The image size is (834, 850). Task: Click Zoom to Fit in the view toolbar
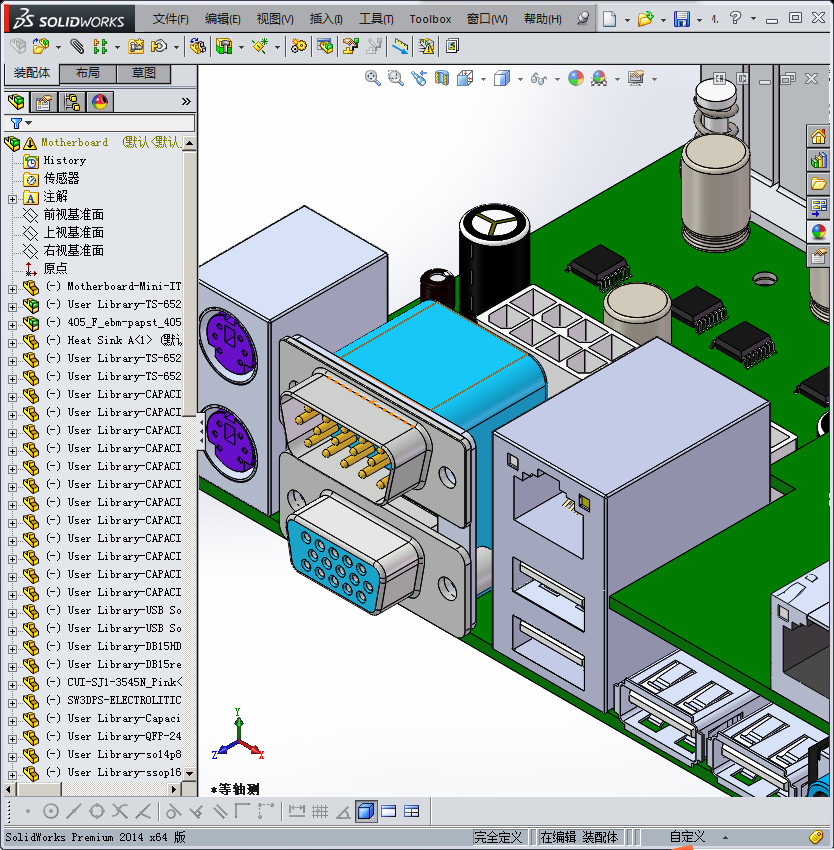click(372, 79)
